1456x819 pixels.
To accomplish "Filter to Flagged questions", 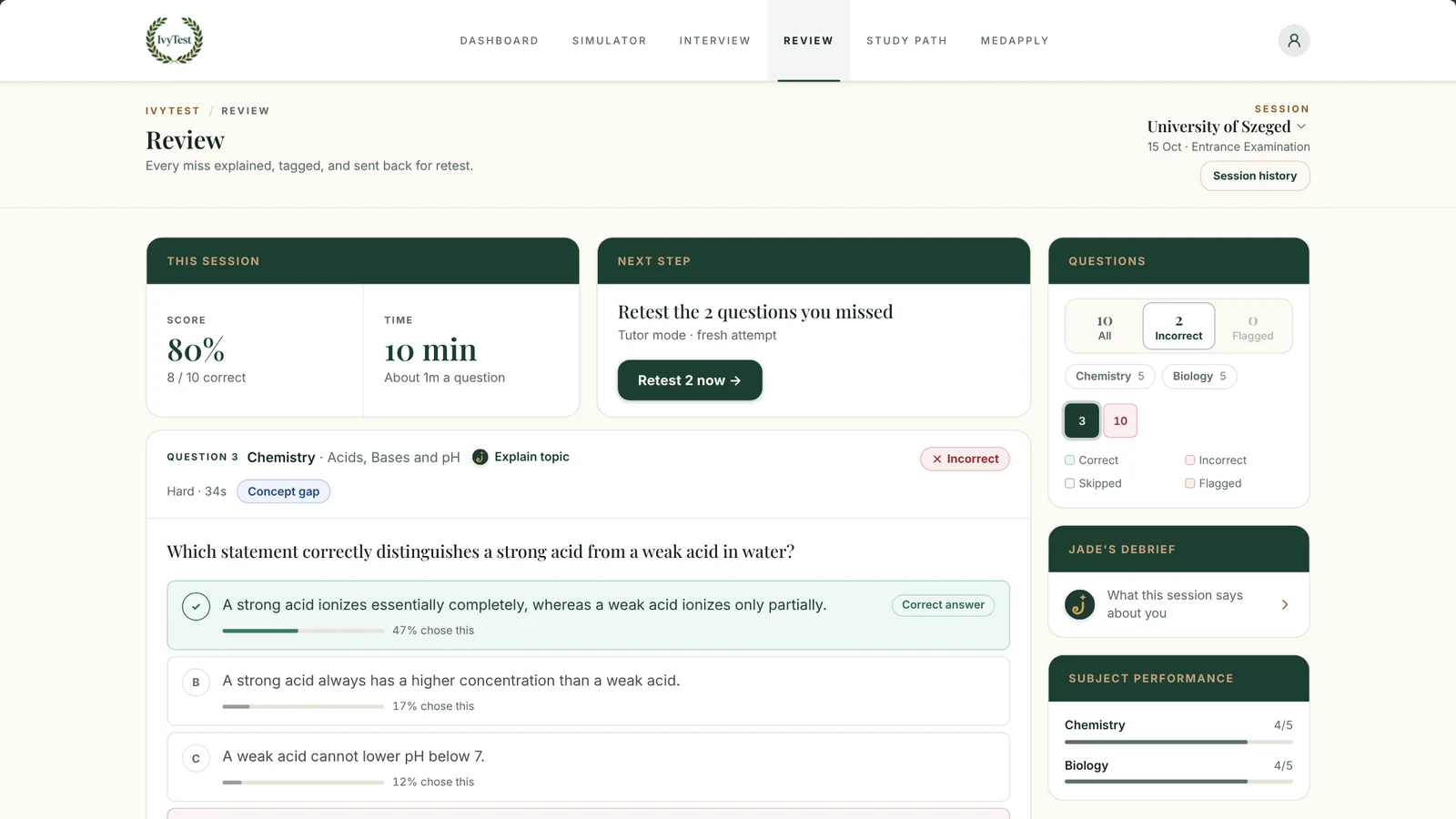I will coord(1253,328).
